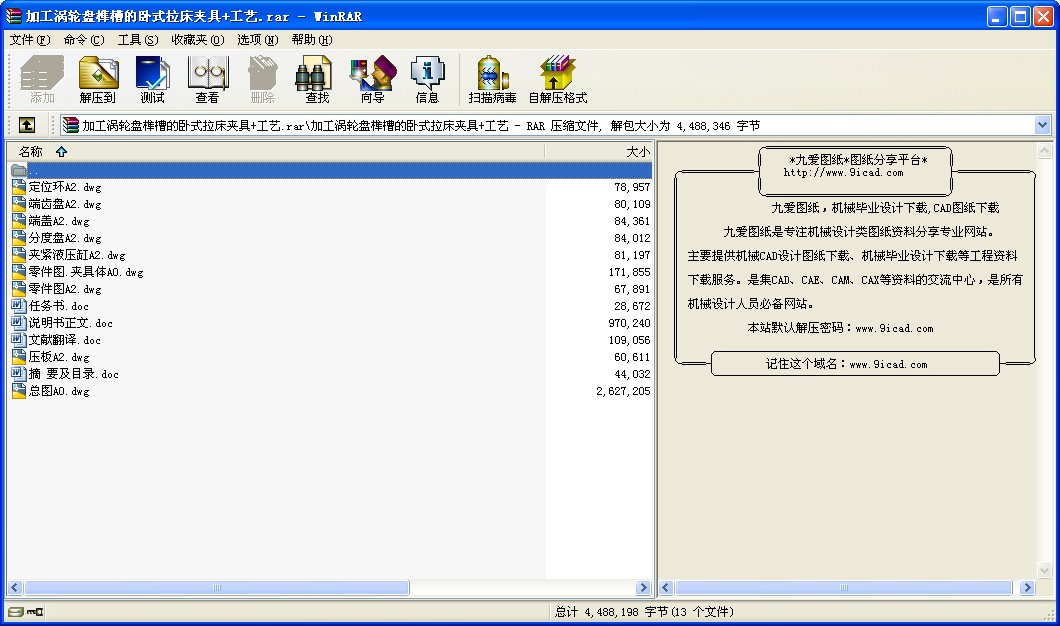This screenshot has height=626, width=1060.
Task: Toggle 名称 column sort order
Action: [x=36, y=149]
